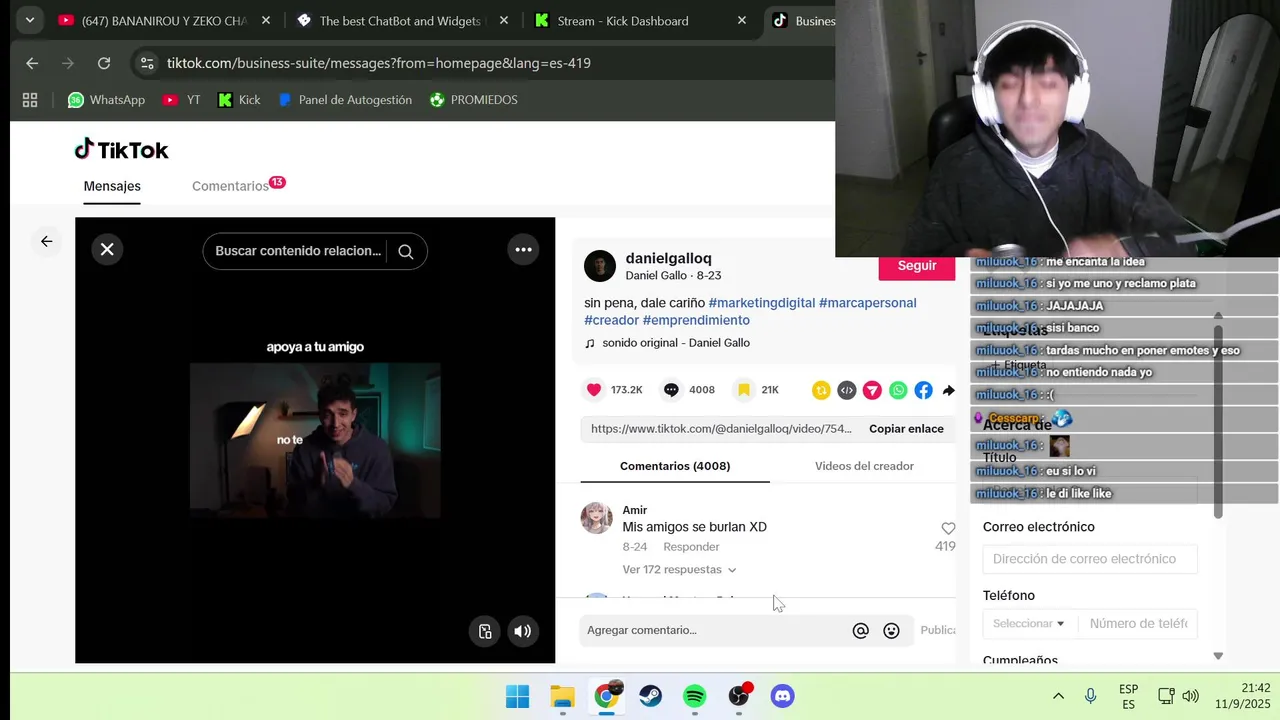Open Amir's commenter avatar
The width and height of the screenshot is (1280, 720).
coord(597,518)
